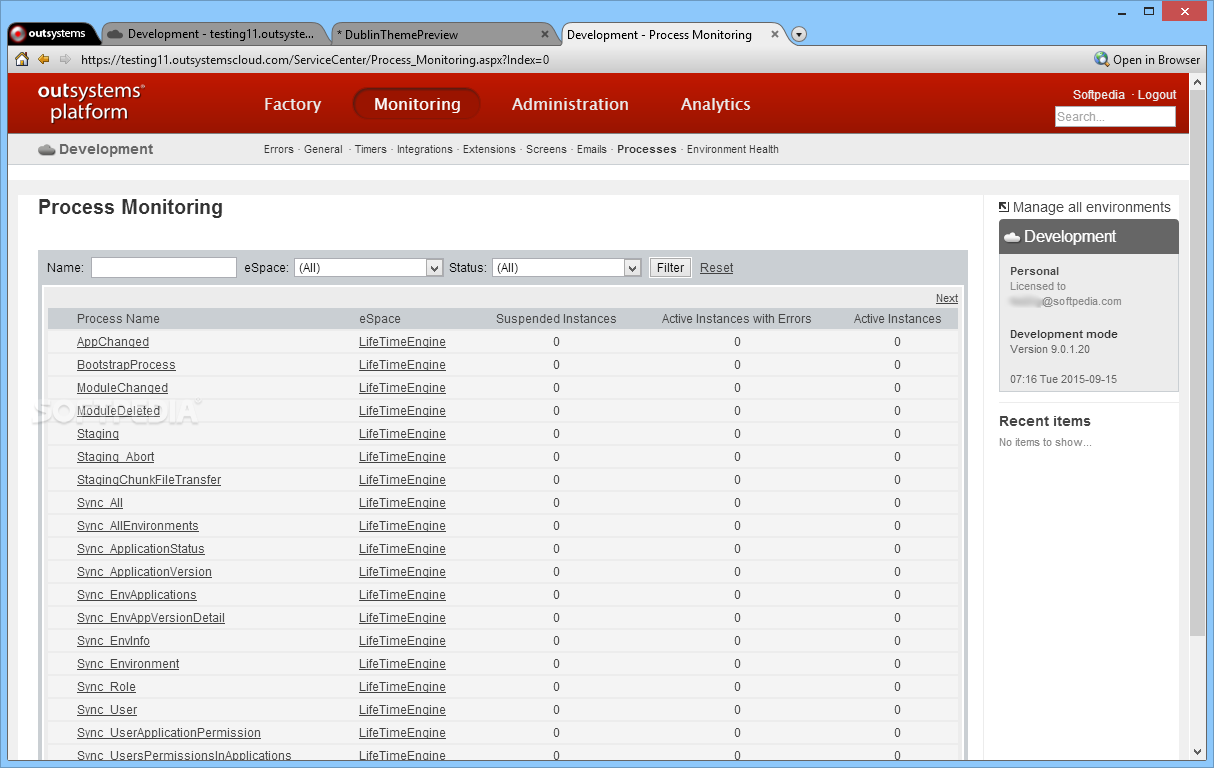1214x768 pixels.
Task: Open the Sync_EnvAppVersionDetail process
Action: 151,618
